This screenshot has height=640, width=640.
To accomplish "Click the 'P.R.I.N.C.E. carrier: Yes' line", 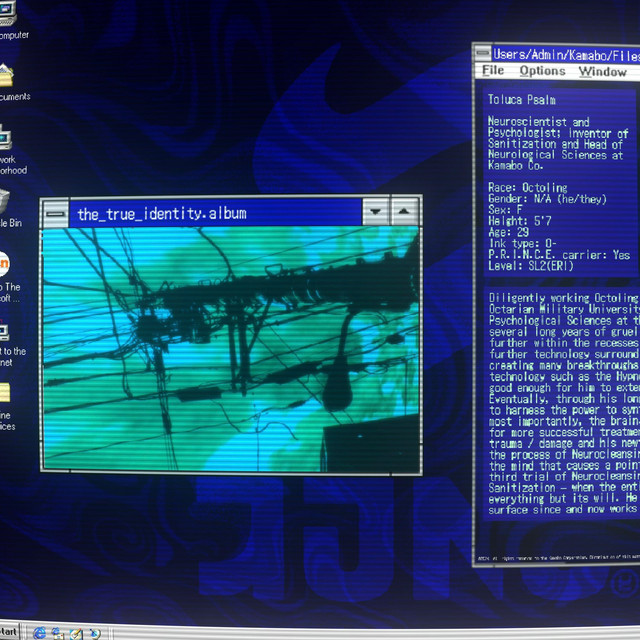I will [559, 255].
